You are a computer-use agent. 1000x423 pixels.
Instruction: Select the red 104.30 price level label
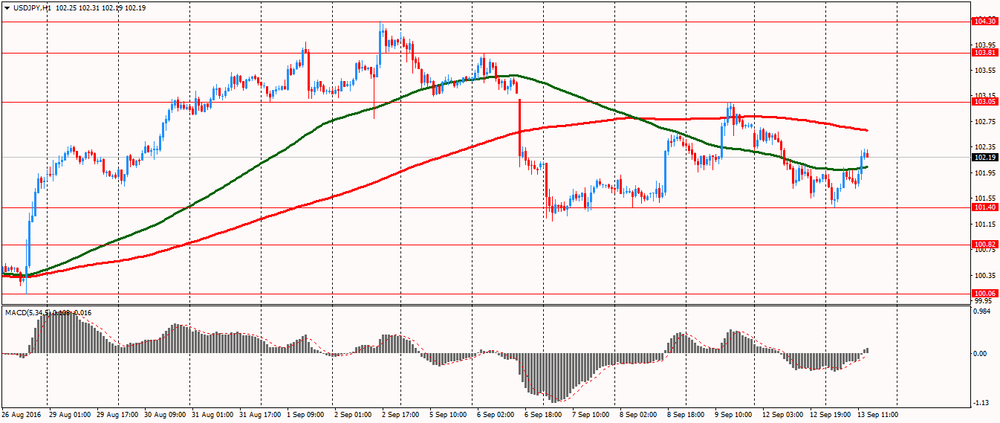click(x=984, y=22)
